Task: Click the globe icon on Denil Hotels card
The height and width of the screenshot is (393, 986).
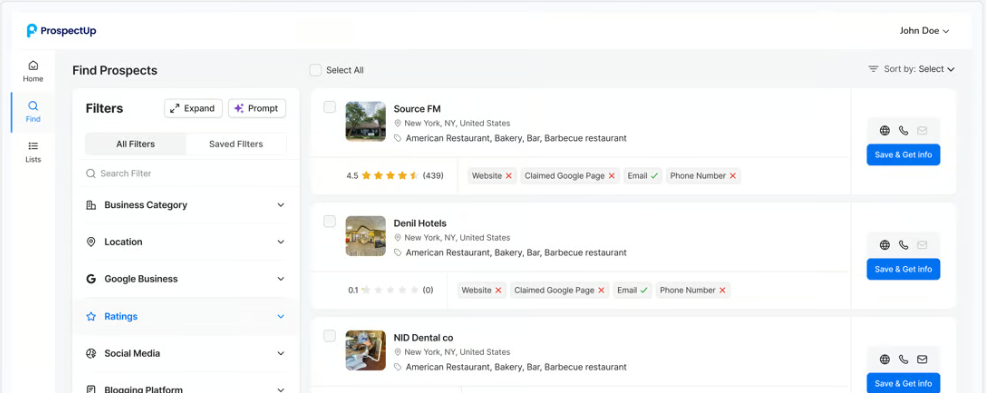Action: pos(885,245)
